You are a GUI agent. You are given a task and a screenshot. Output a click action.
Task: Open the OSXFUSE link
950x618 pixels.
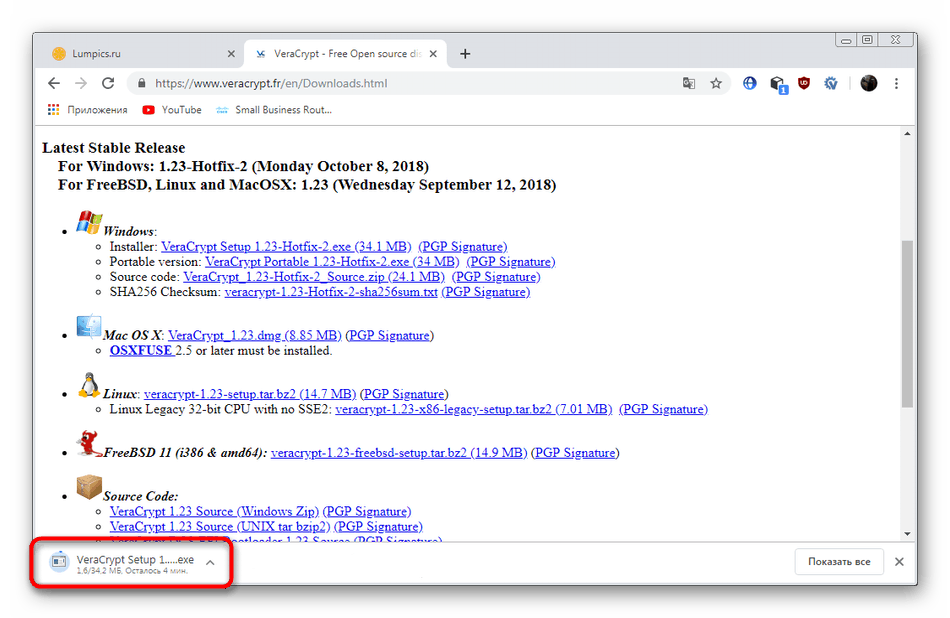click(x=141, y=351)
